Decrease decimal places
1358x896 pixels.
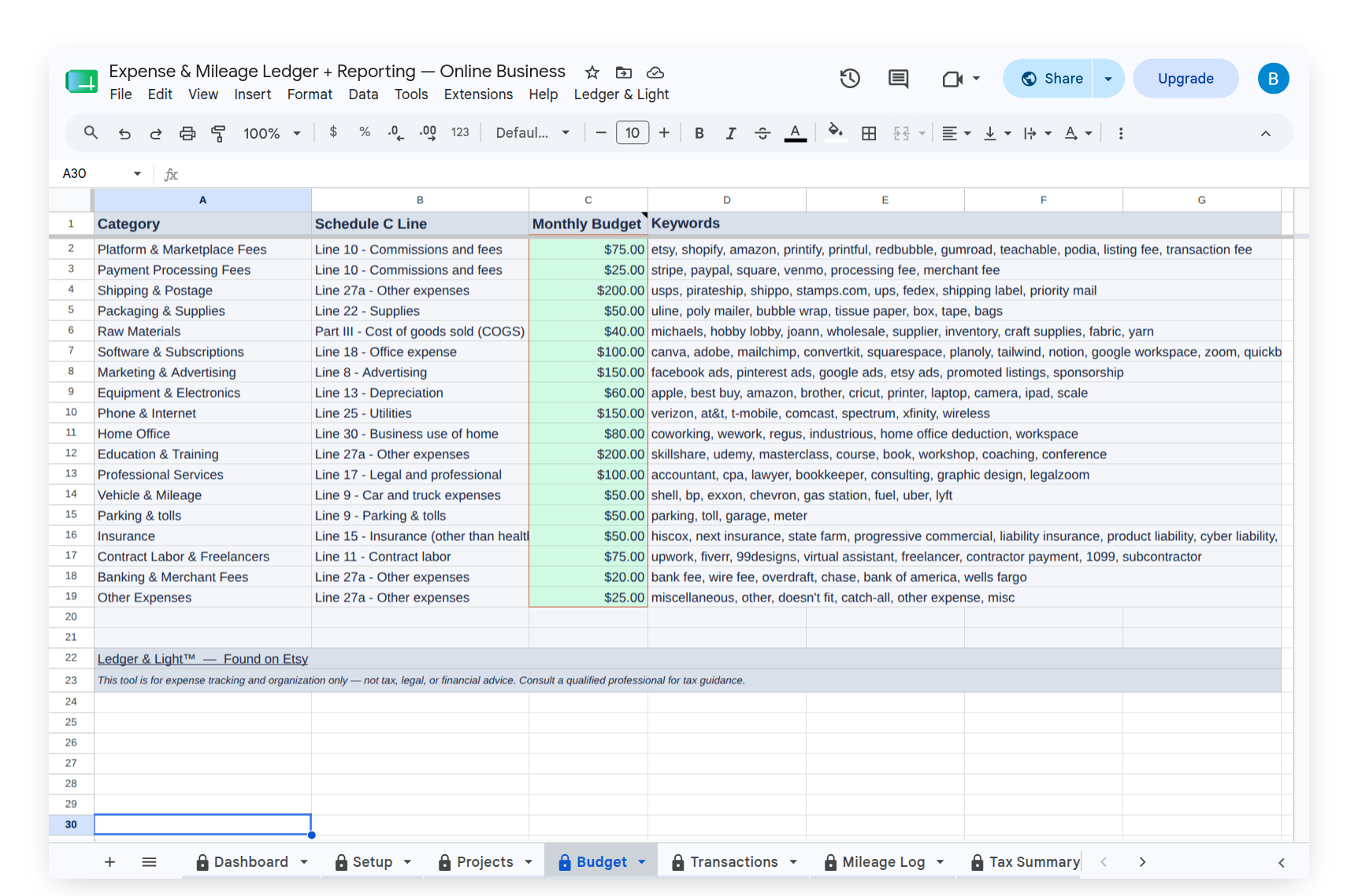pyautogui.click(x=396, y=133)
